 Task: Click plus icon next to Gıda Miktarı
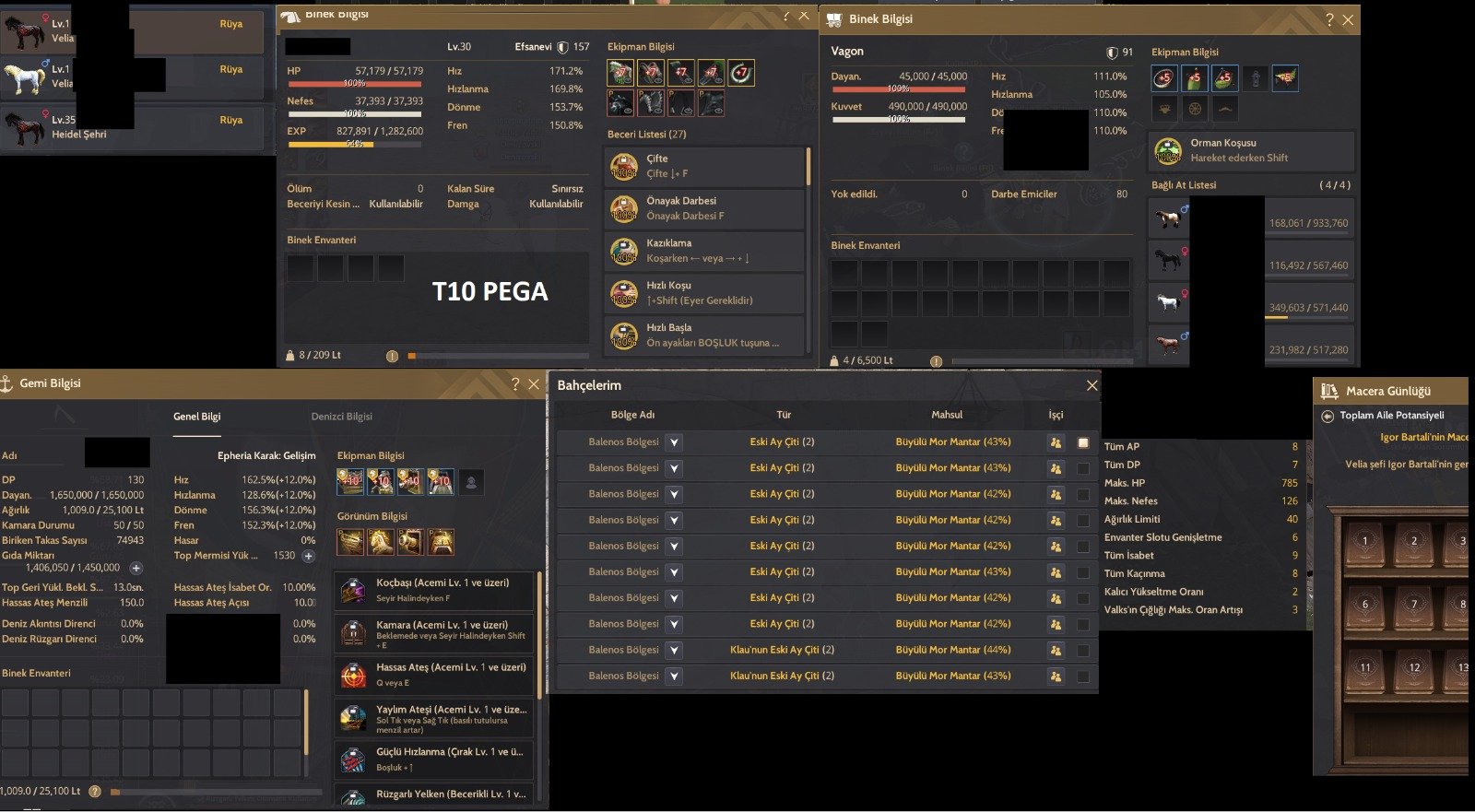point(136,568)
